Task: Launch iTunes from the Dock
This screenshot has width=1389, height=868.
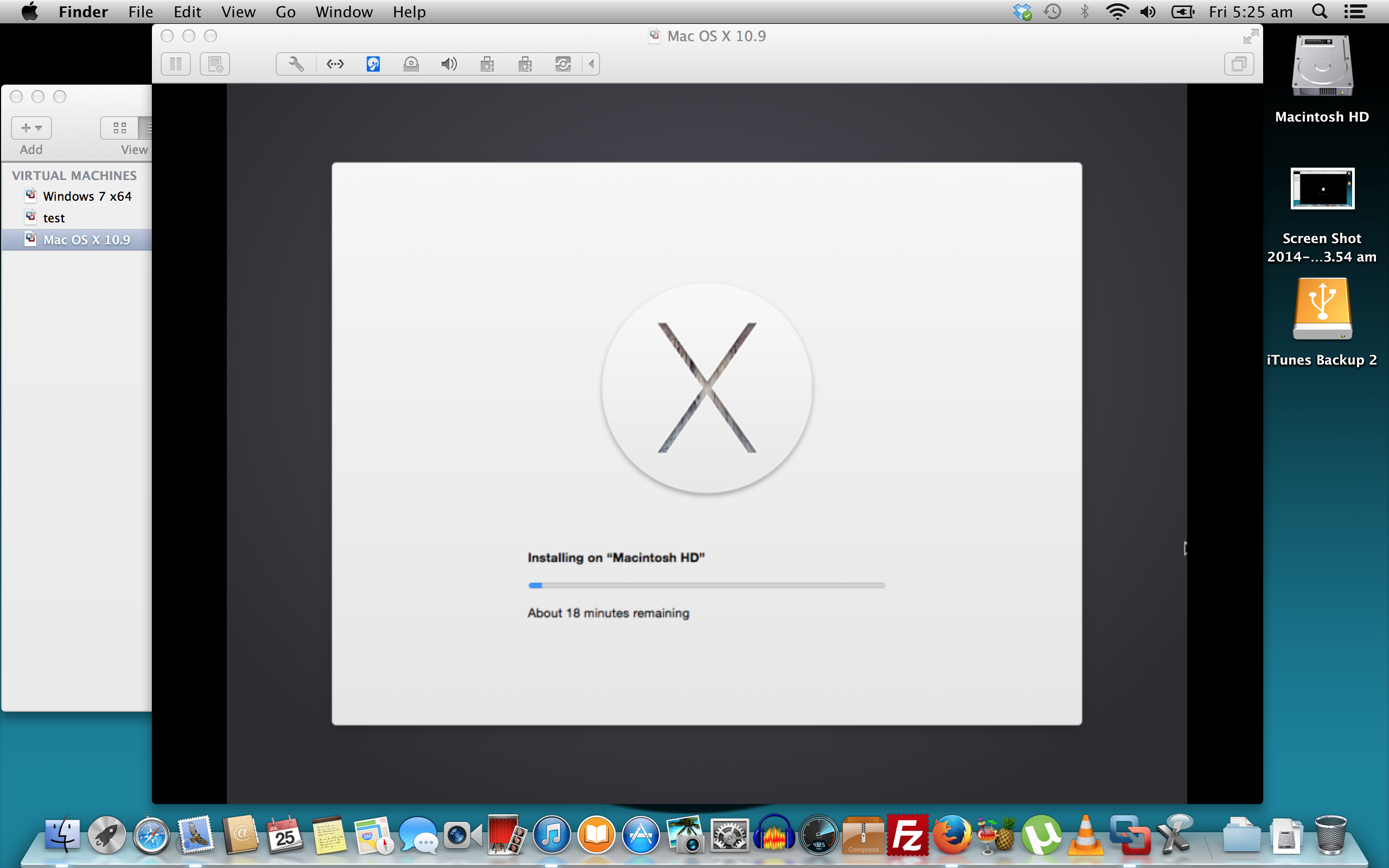Action: tap(552, 835)
